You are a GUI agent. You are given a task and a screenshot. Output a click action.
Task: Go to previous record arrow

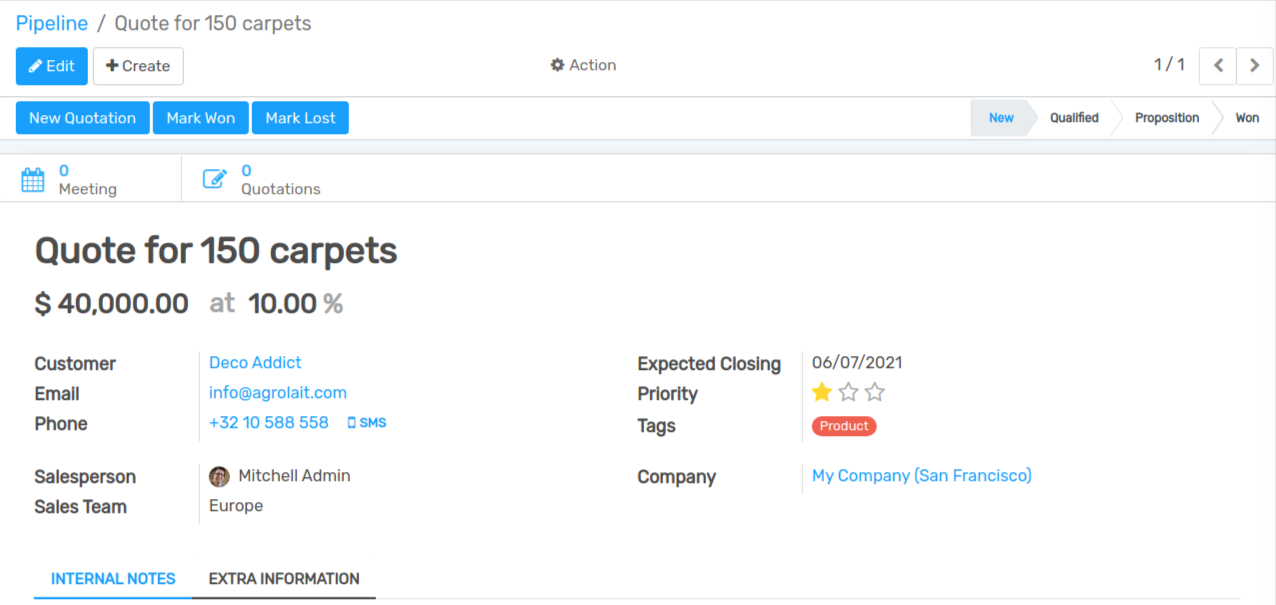(x=1218, y=66)
